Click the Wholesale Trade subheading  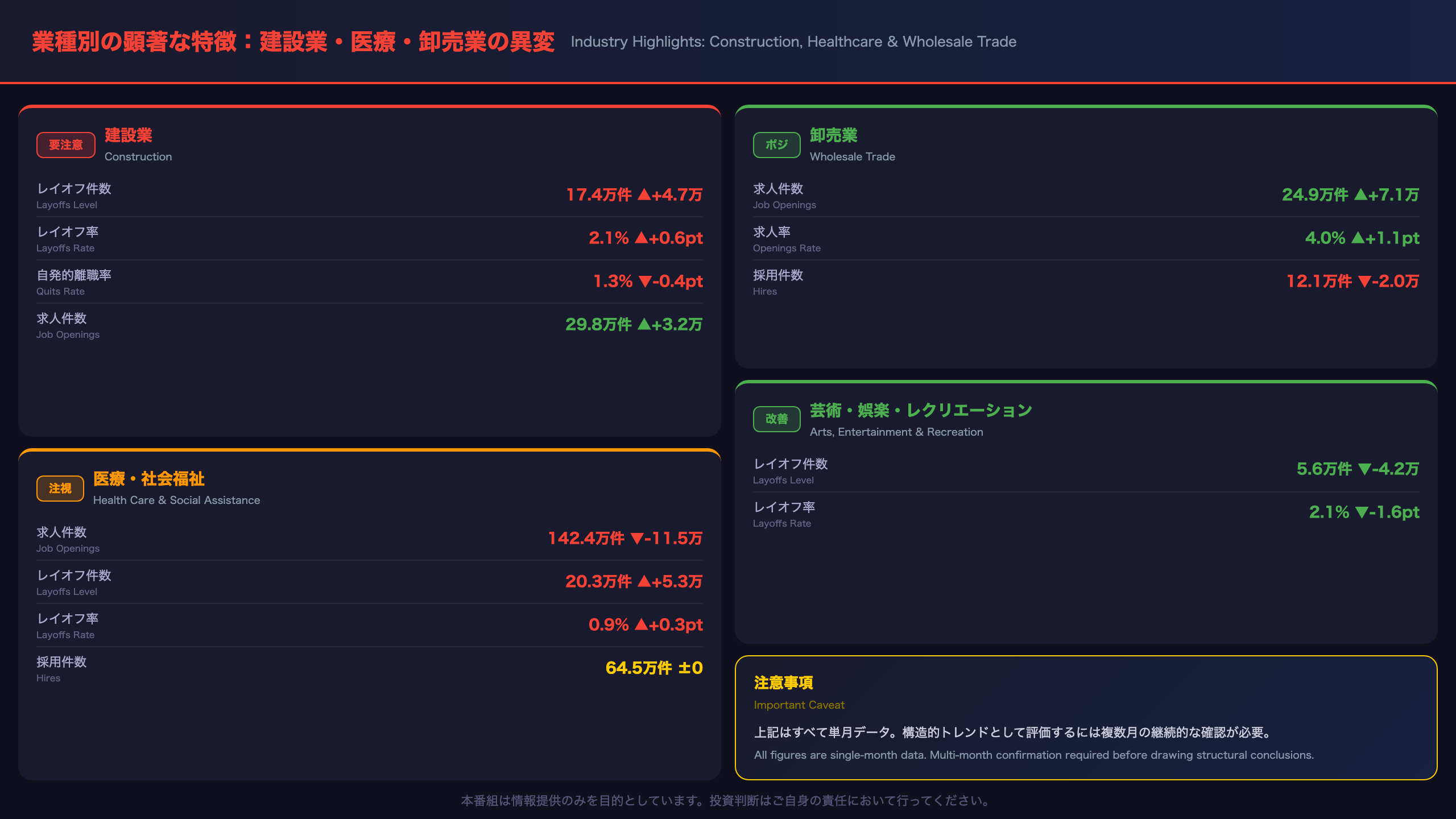coord(853,156)
